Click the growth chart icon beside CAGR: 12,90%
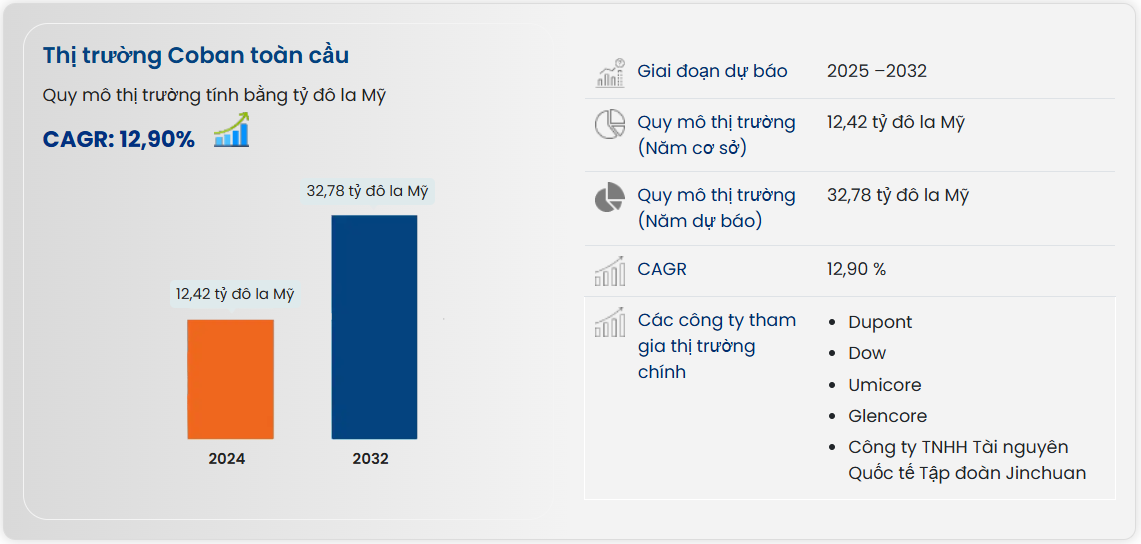This screenshot has height=544, width=1141. click(231, 131)
